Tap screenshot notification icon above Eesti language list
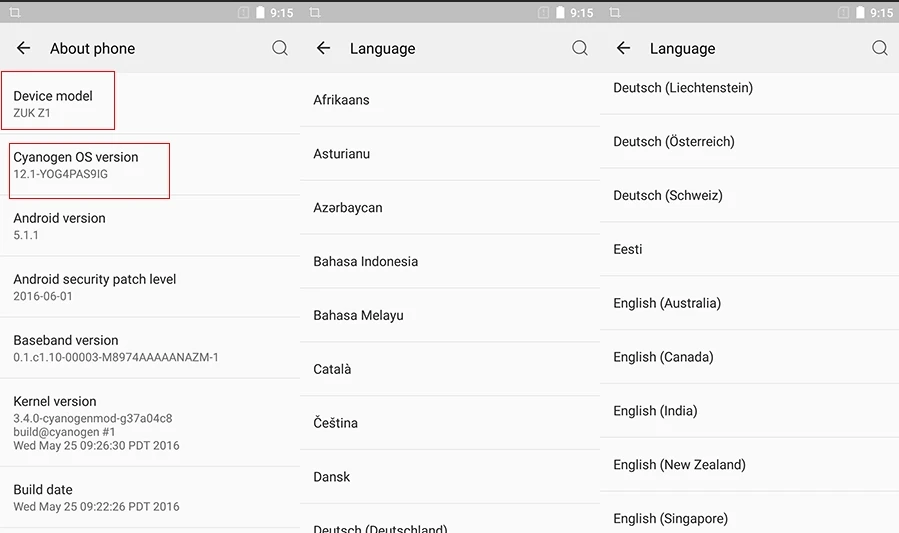 point(615,13)
